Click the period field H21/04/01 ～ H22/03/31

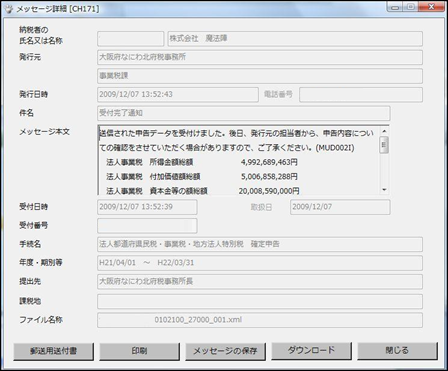point(260,263)
